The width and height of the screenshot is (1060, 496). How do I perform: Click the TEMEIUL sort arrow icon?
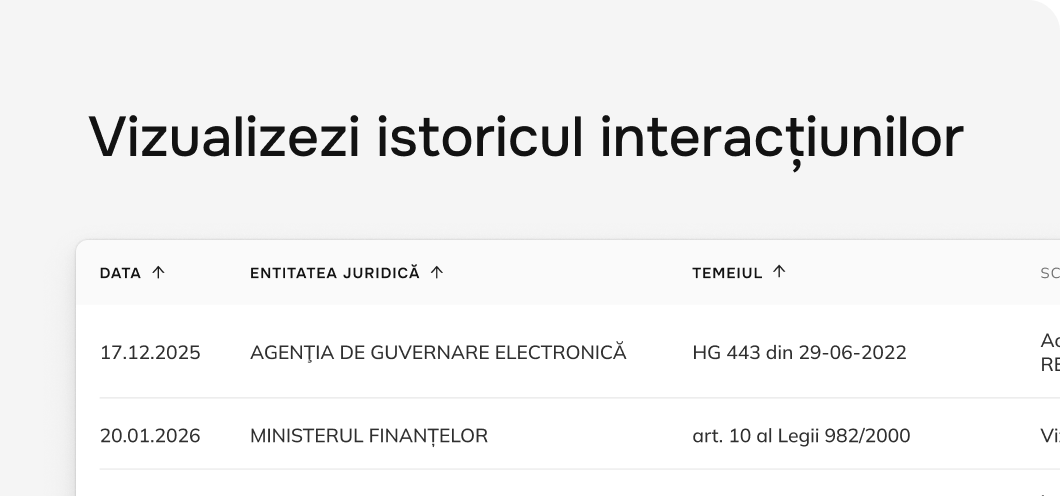(779, 272)
